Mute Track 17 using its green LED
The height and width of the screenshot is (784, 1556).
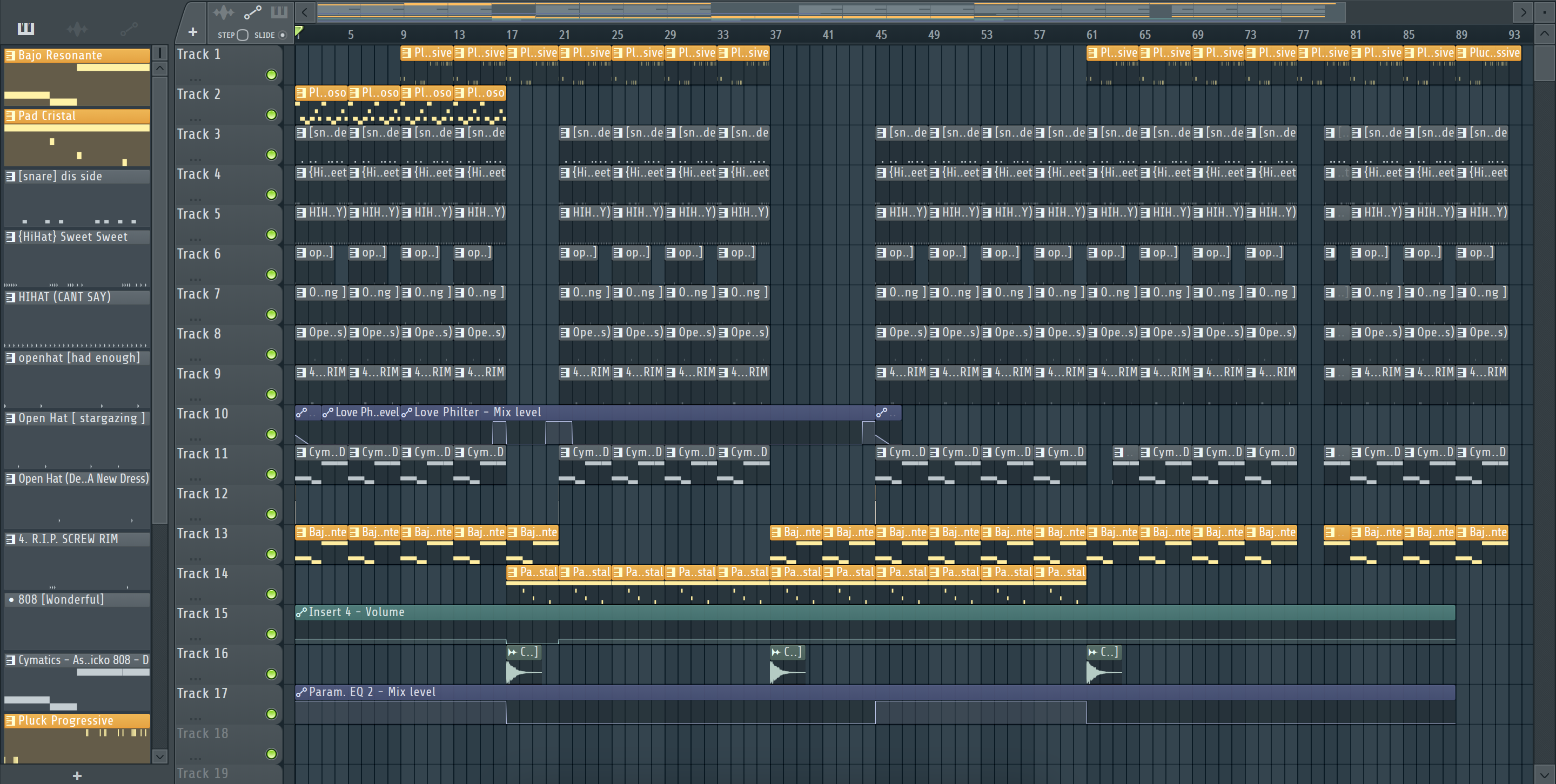pos(271,714)
